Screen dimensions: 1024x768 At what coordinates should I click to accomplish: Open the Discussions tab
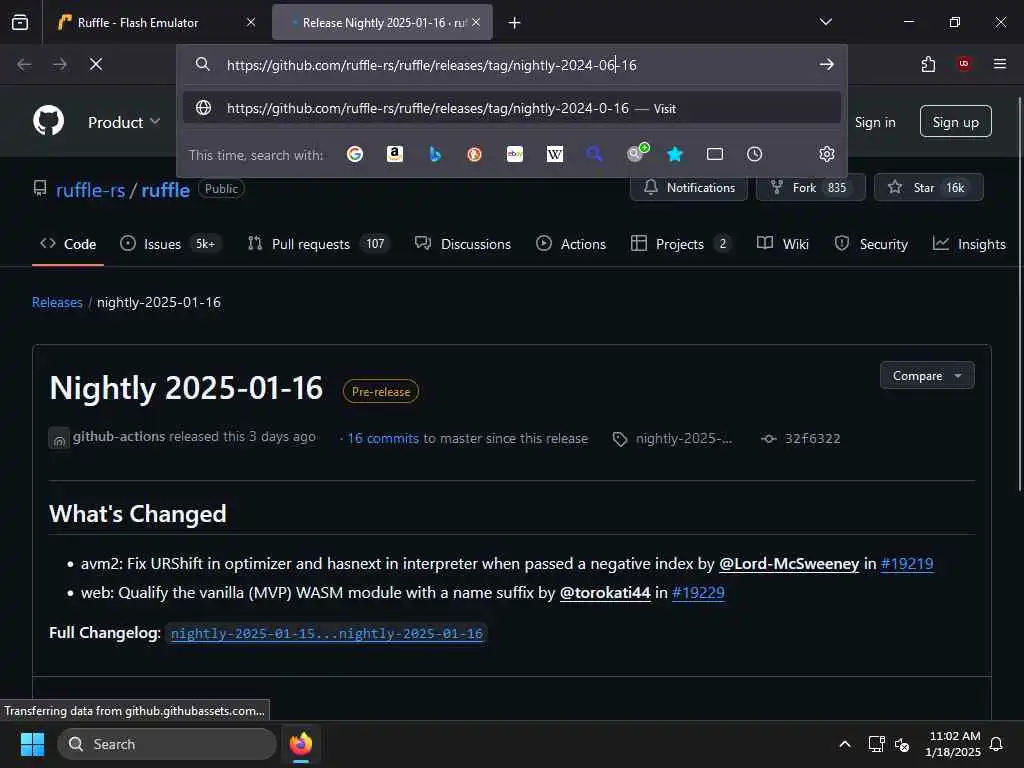[x=463, y=244]
